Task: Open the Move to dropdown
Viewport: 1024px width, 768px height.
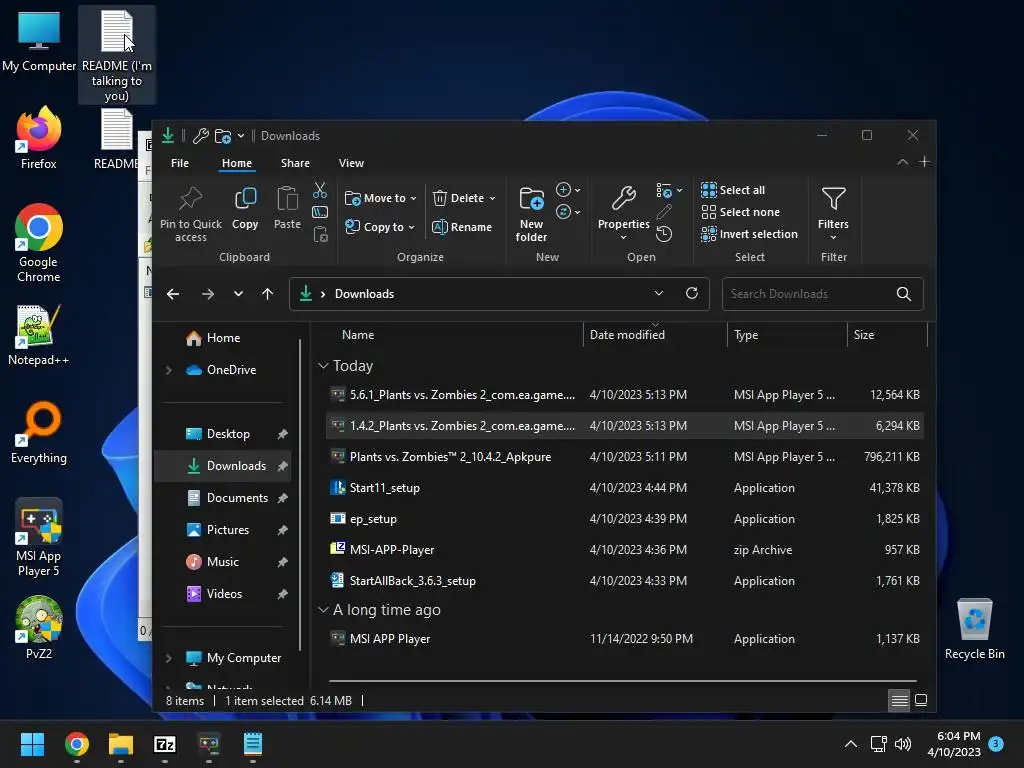Action: [380, 198]
